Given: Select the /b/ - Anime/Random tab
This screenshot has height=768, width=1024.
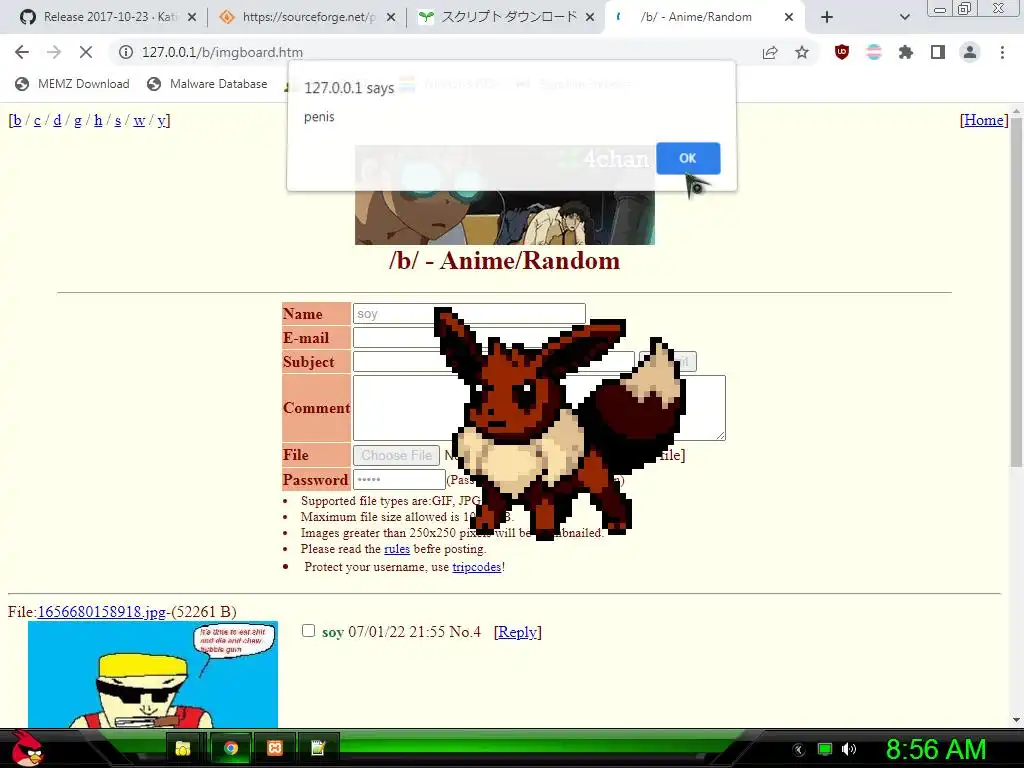Looking at the screenshot, I should pos(696,17).
